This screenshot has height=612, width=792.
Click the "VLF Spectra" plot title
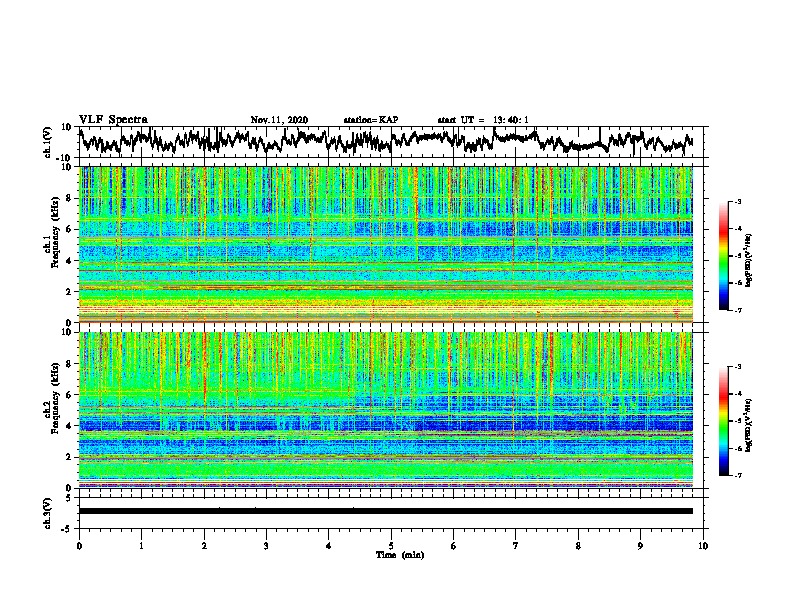(113, 120)
